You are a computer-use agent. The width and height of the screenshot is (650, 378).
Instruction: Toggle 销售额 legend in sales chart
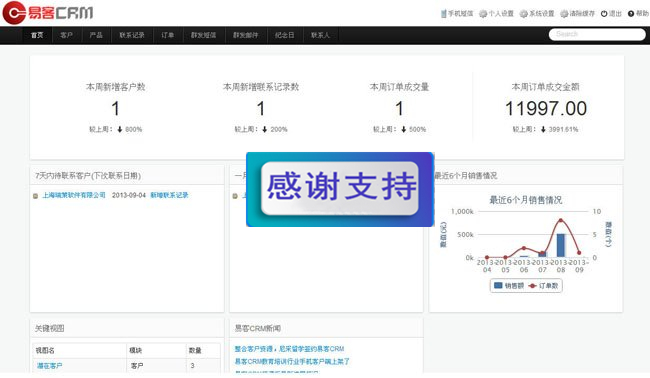(x=509, y=286)
